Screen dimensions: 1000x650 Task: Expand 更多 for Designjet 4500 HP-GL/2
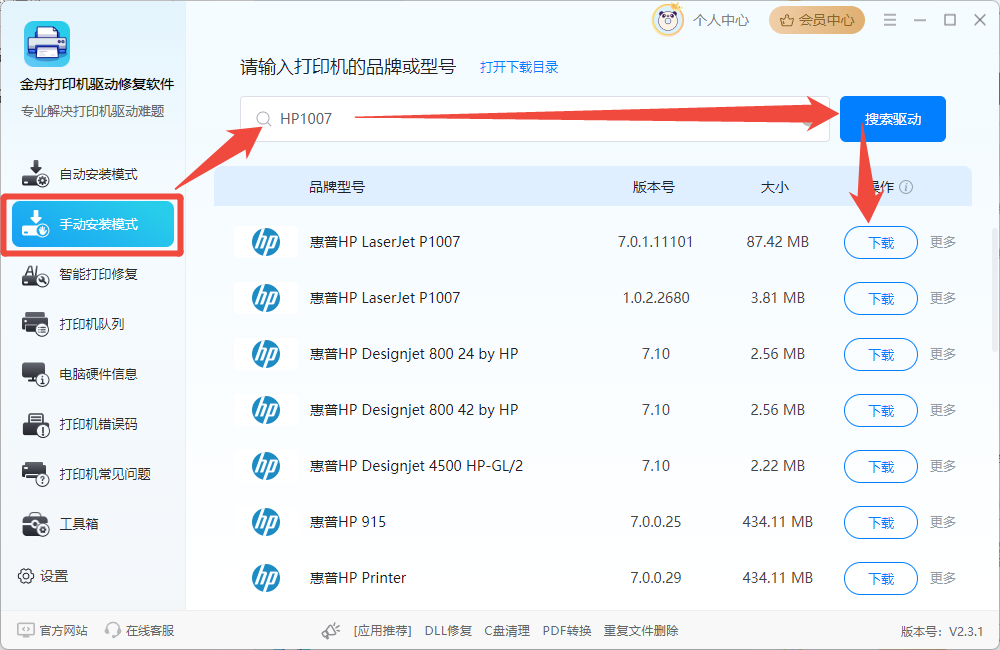tap(943, 466)
